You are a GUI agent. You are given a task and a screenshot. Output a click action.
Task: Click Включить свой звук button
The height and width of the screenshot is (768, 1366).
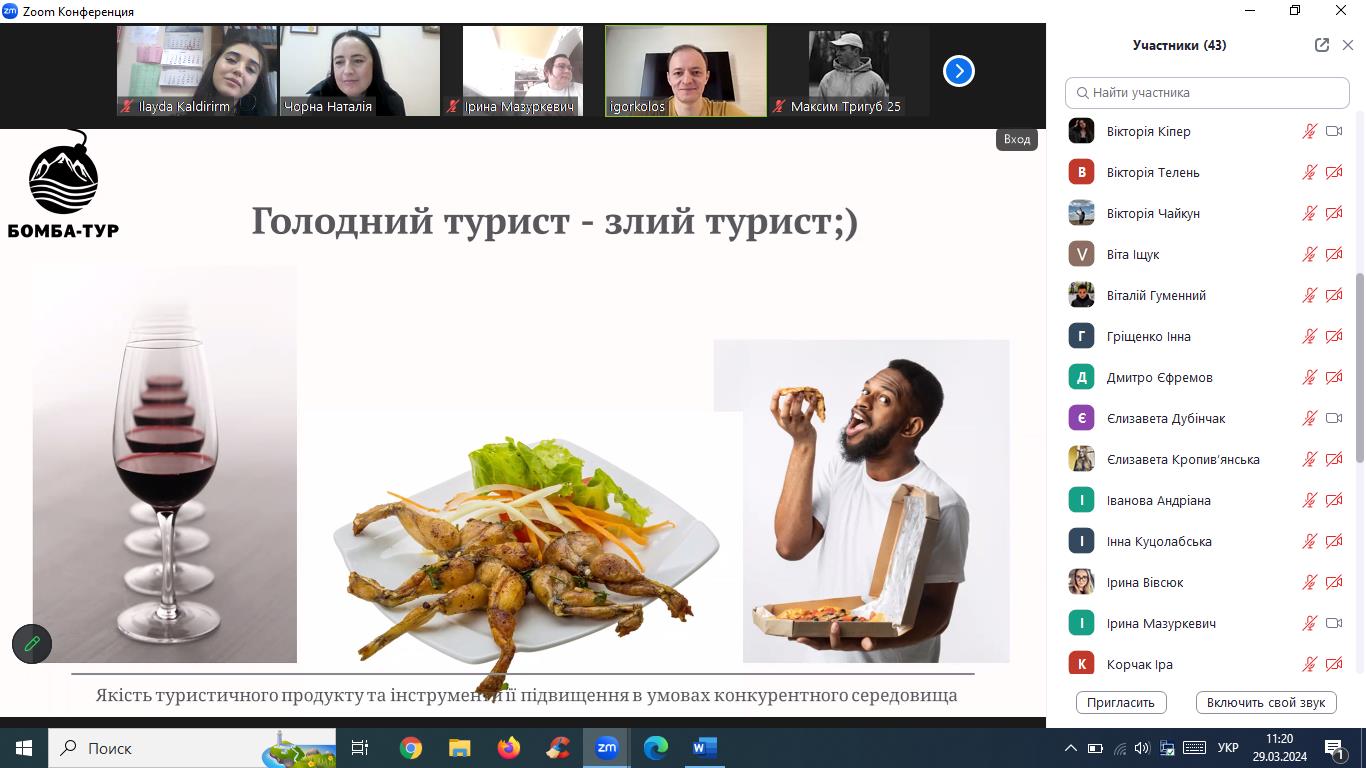(x=1265, y=702)
